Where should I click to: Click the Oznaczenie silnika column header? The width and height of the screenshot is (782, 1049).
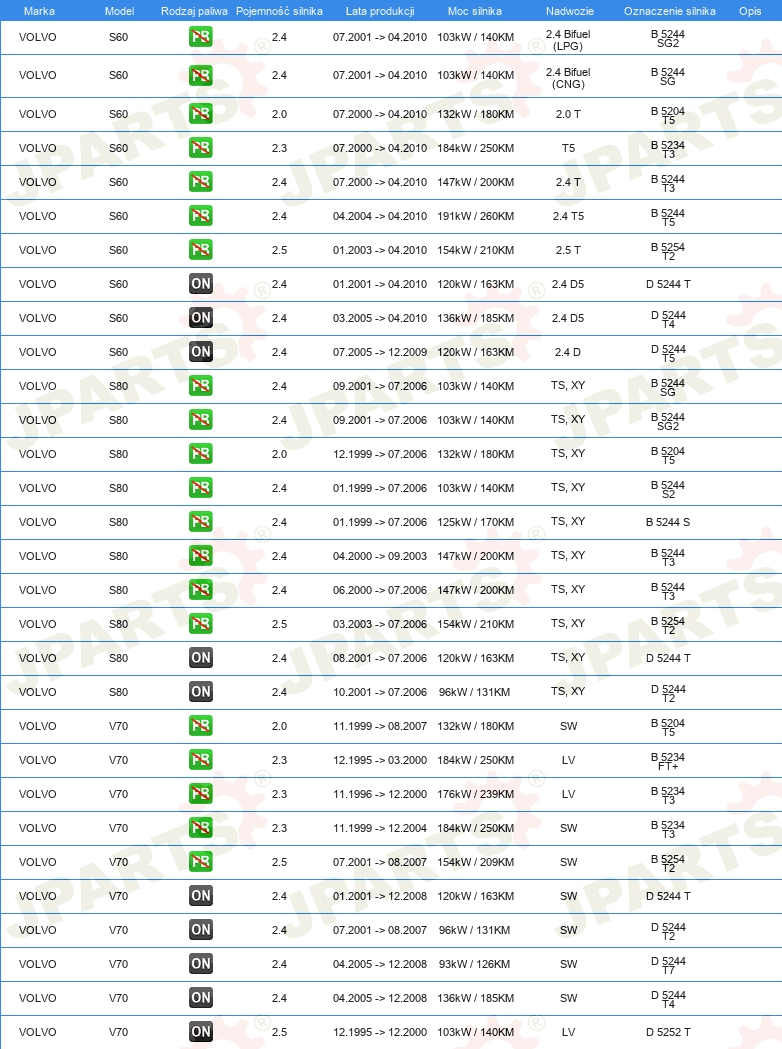pos(670,11)
